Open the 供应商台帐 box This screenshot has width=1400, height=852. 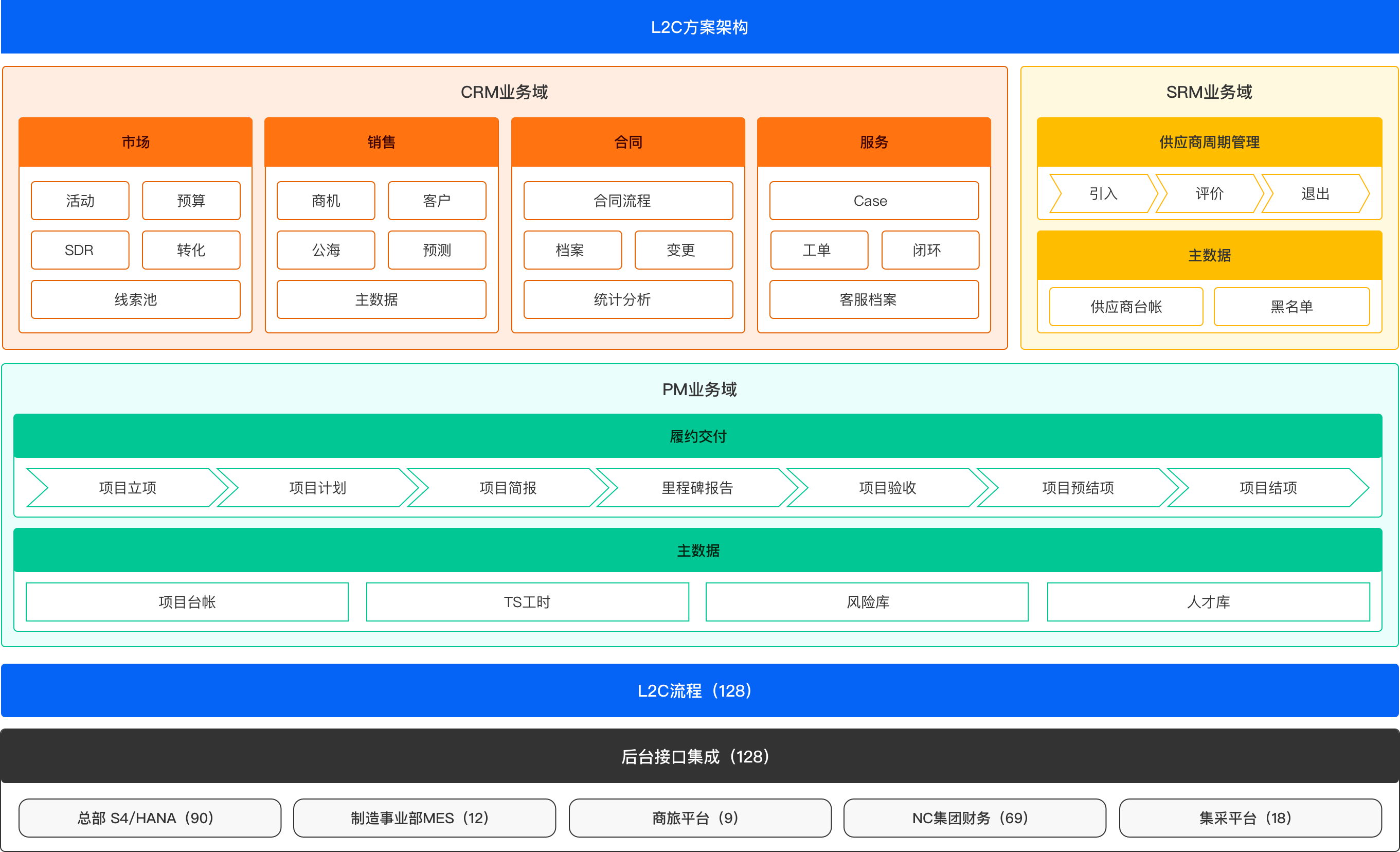click(1126, 307)
